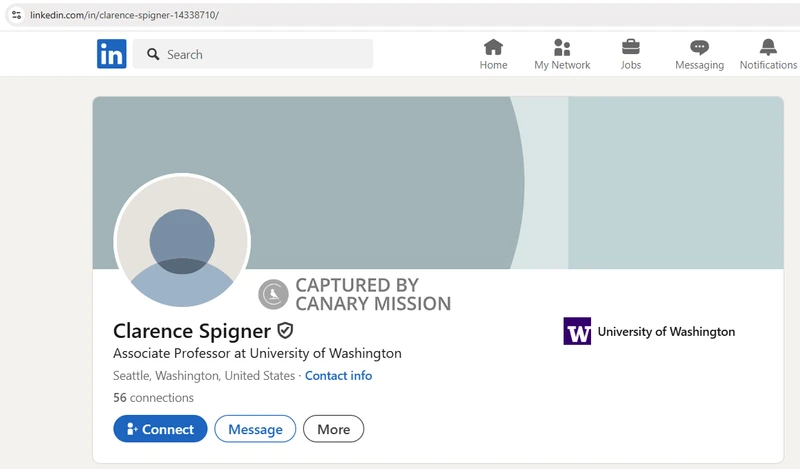Viewport: 800px width, 469px height.
Task: View the 56 connections link
Action: tap(154, 398)
